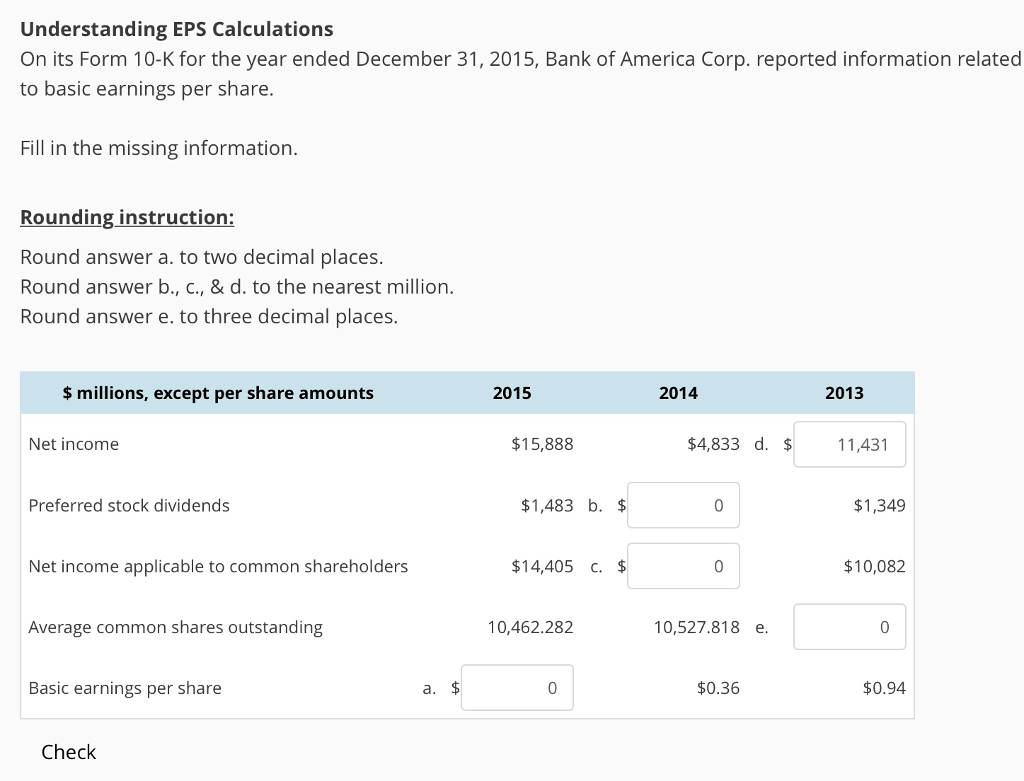Viewport: 1024px width, 781px height.
Task: Click the millions except per share header cell
Action: pos(218,392)
